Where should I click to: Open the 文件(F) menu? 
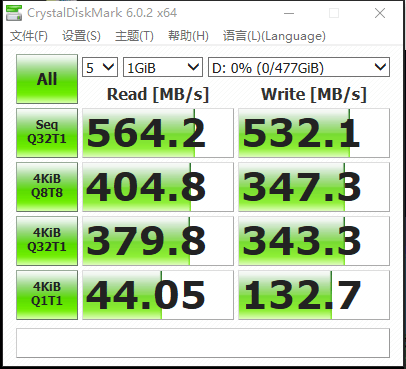28,36
